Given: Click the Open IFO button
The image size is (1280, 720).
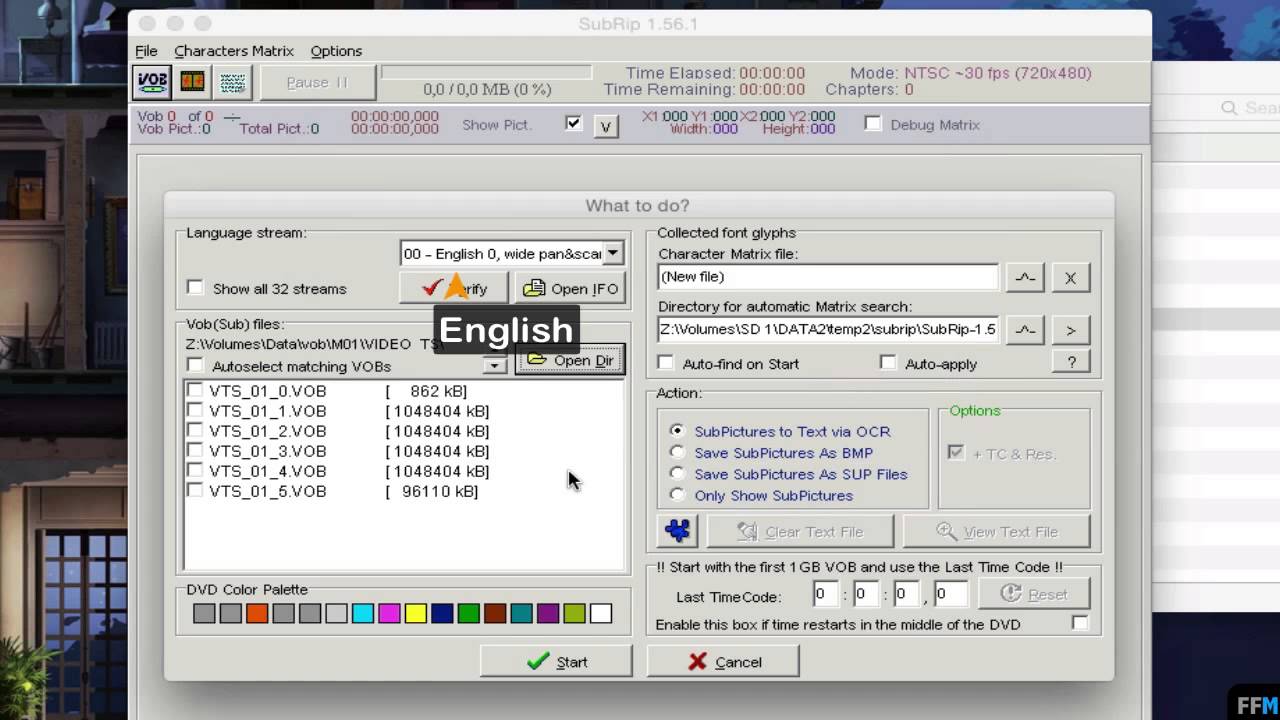Looking at the screenshot, I should [570, 288].
